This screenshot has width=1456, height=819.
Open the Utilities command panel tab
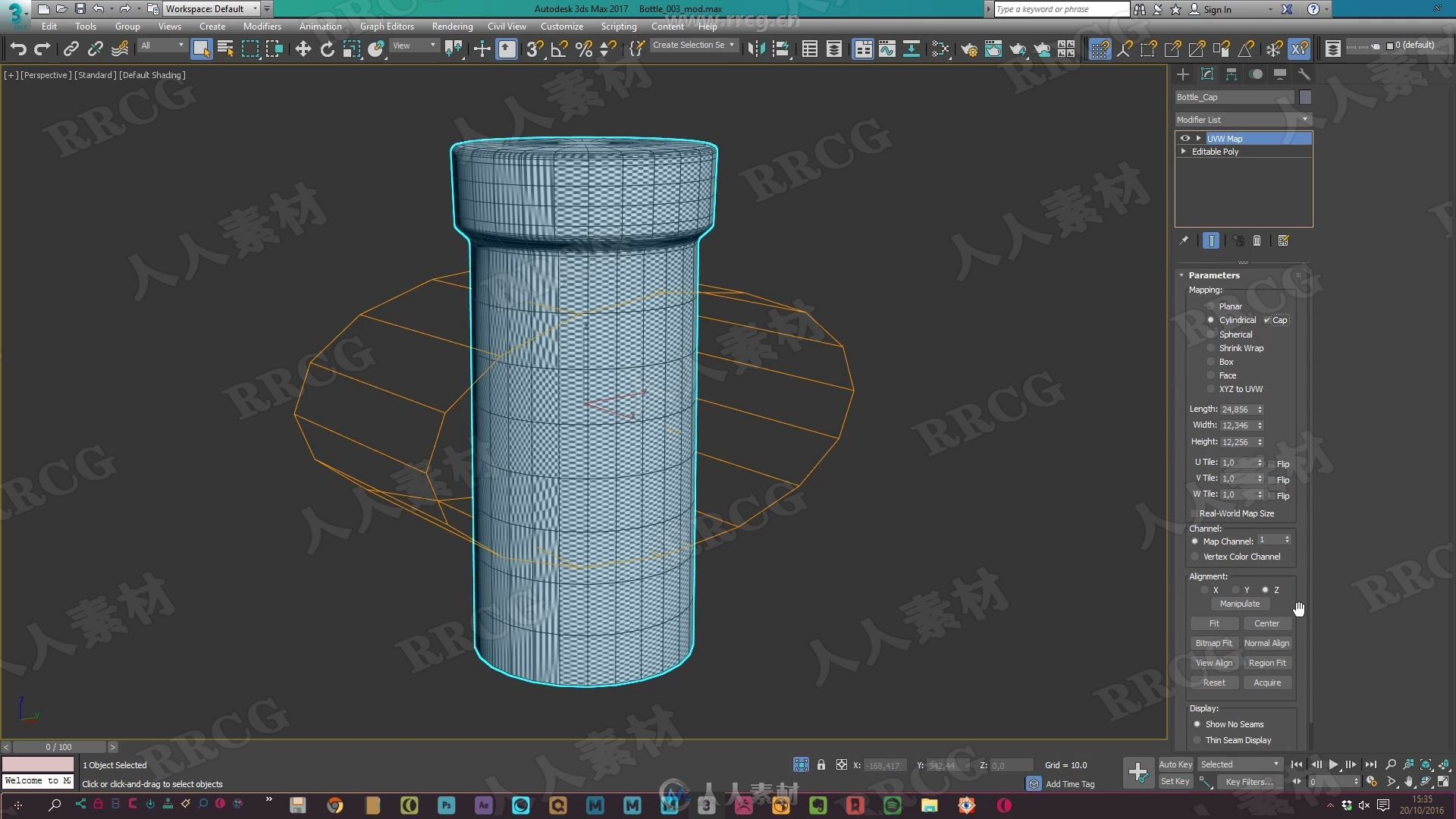pos(1304,74)
